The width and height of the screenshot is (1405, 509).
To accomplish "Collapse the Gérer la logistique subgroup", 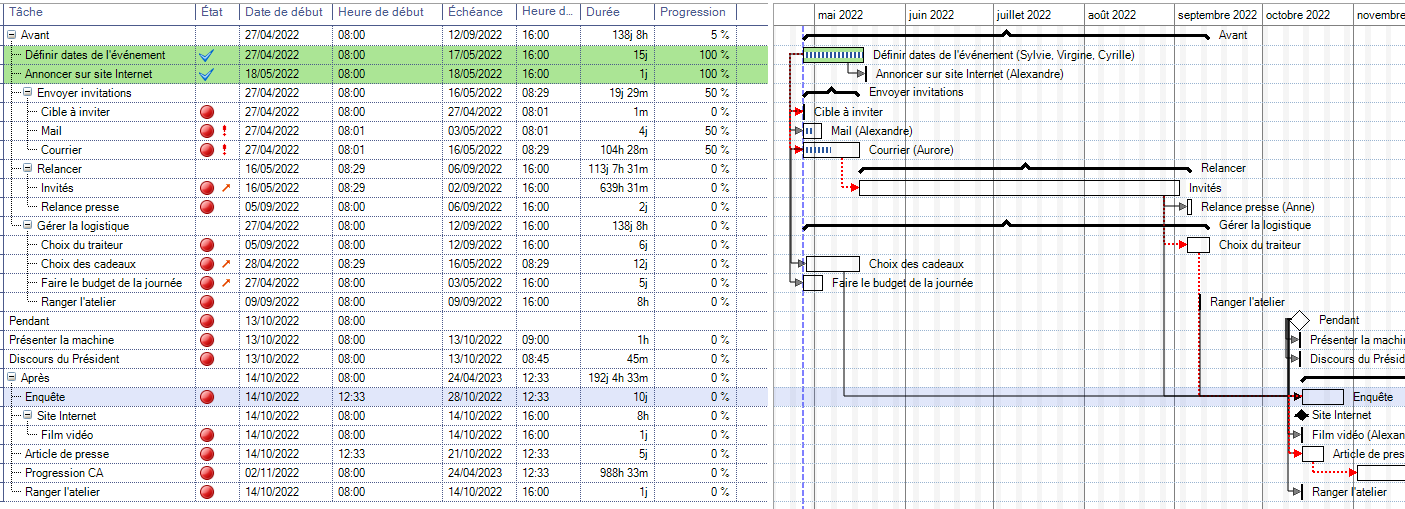I will [28, 226].
